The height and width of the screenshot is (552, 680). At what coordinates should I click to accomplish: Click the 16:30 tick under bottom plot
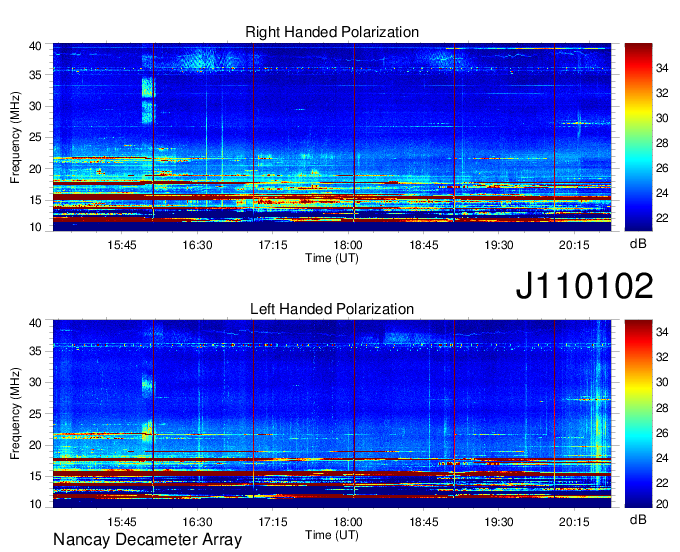[x=197, y=522]
